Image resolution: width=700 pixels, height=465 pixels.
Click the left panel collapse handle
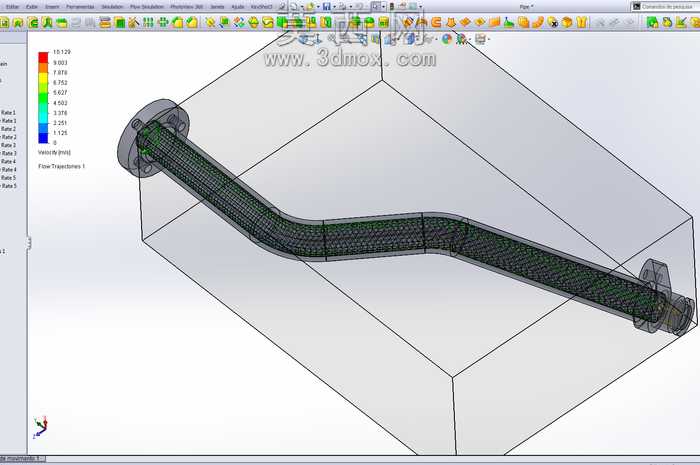(29, 243)
